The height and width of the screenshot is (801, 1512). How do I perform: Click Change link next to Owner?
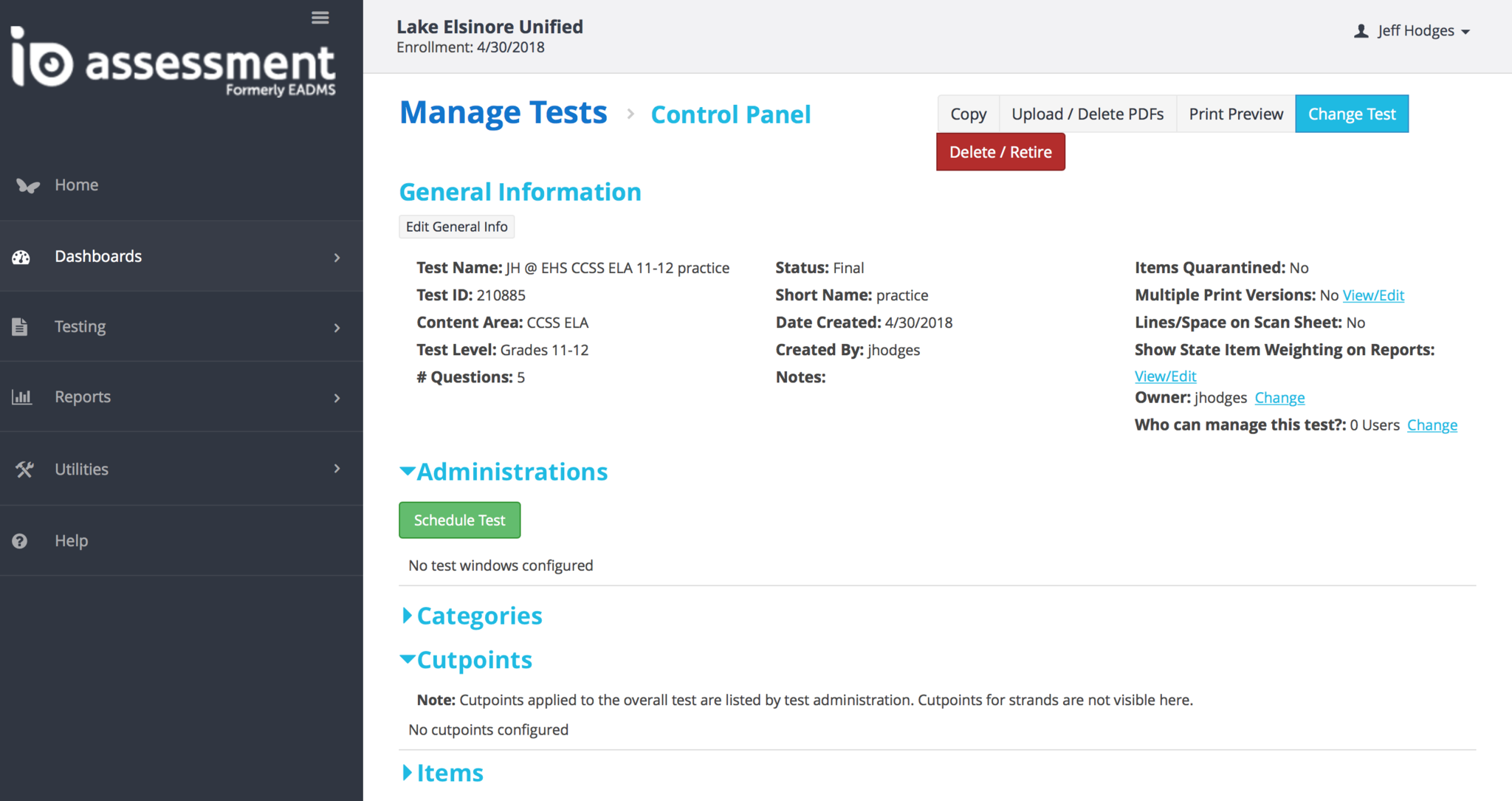[x=1279, y=398]
